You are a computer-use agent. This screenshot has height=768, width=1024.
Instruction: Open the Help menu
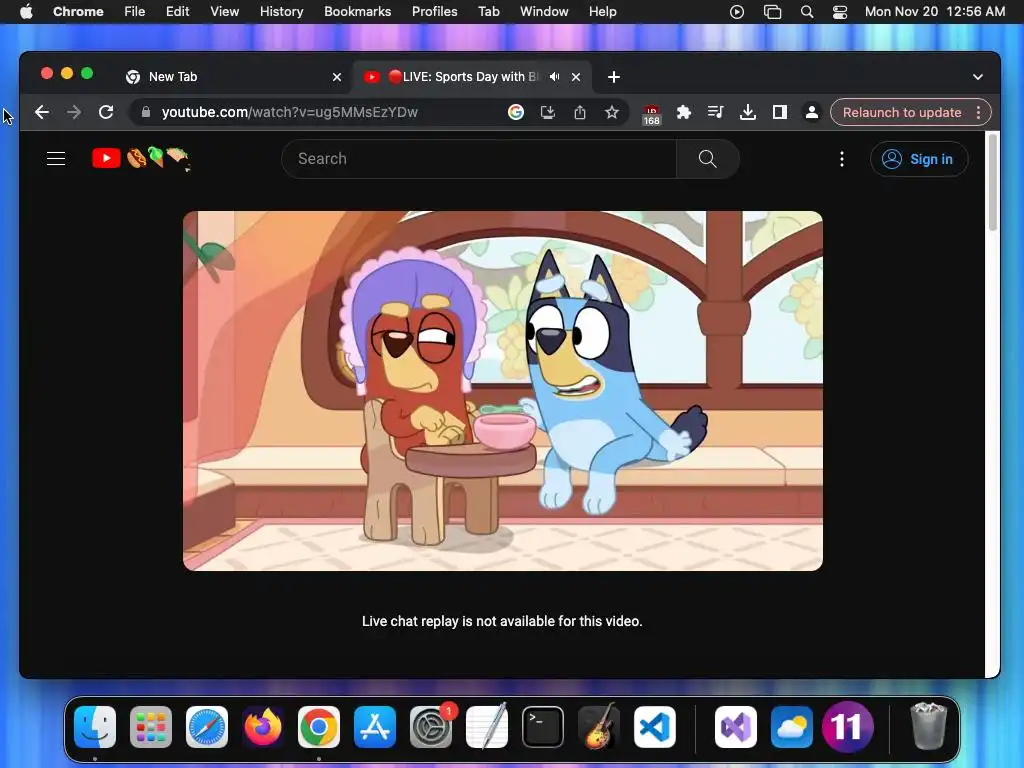click(602, 12)
